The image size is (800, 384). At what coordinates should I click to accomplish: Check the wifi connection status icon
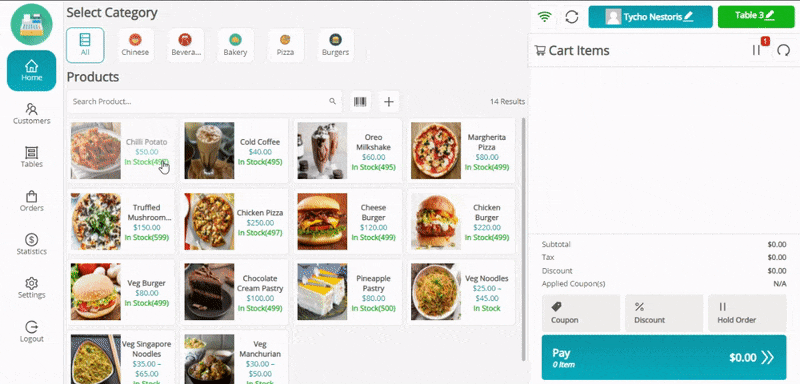(x=545, y=17)
